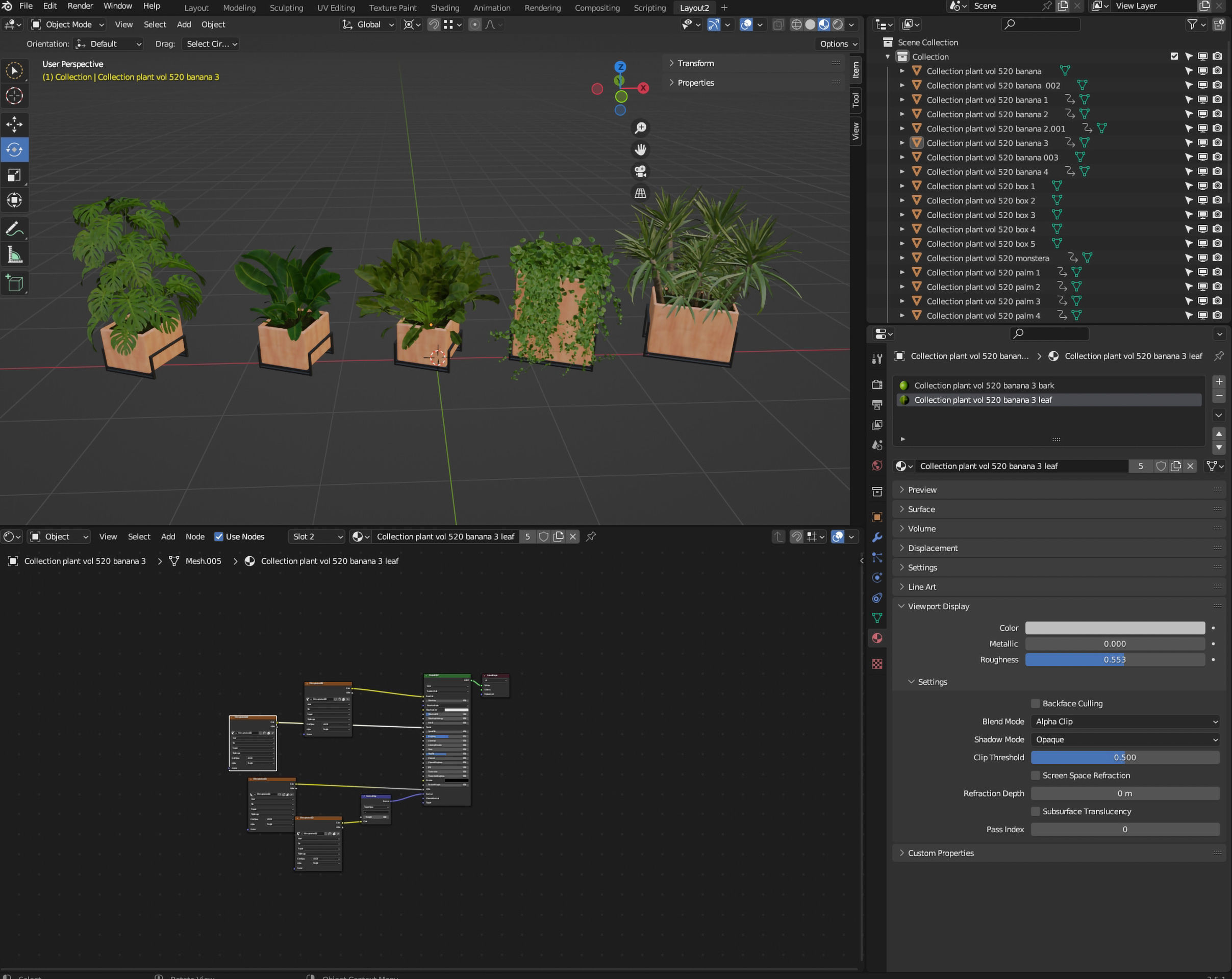Switch perspective/orthographic grid icon

tap(641, 193)
